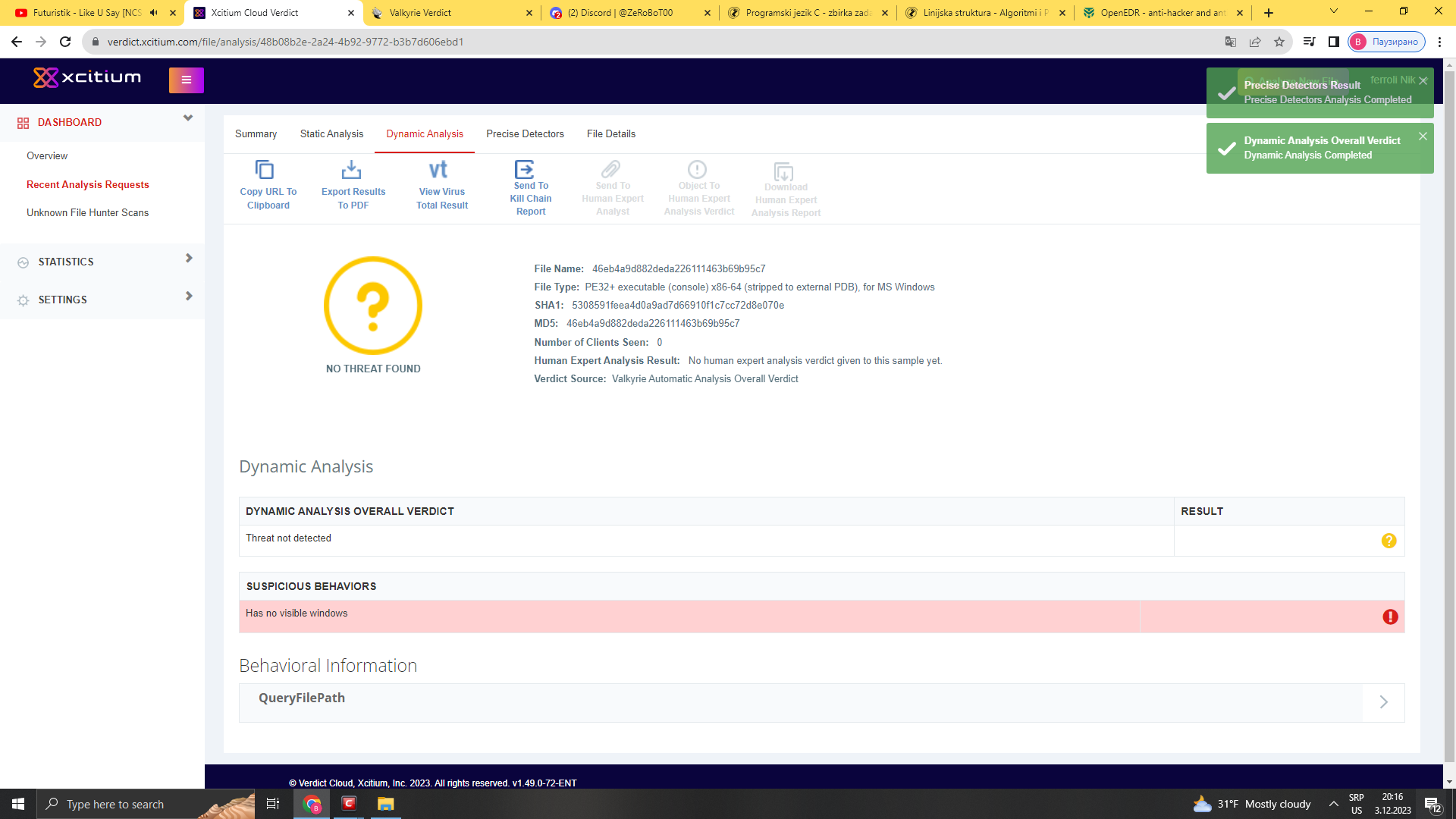Click the red alert icon on the Has no visible windows row
1456x819 pixels.
1389,617
